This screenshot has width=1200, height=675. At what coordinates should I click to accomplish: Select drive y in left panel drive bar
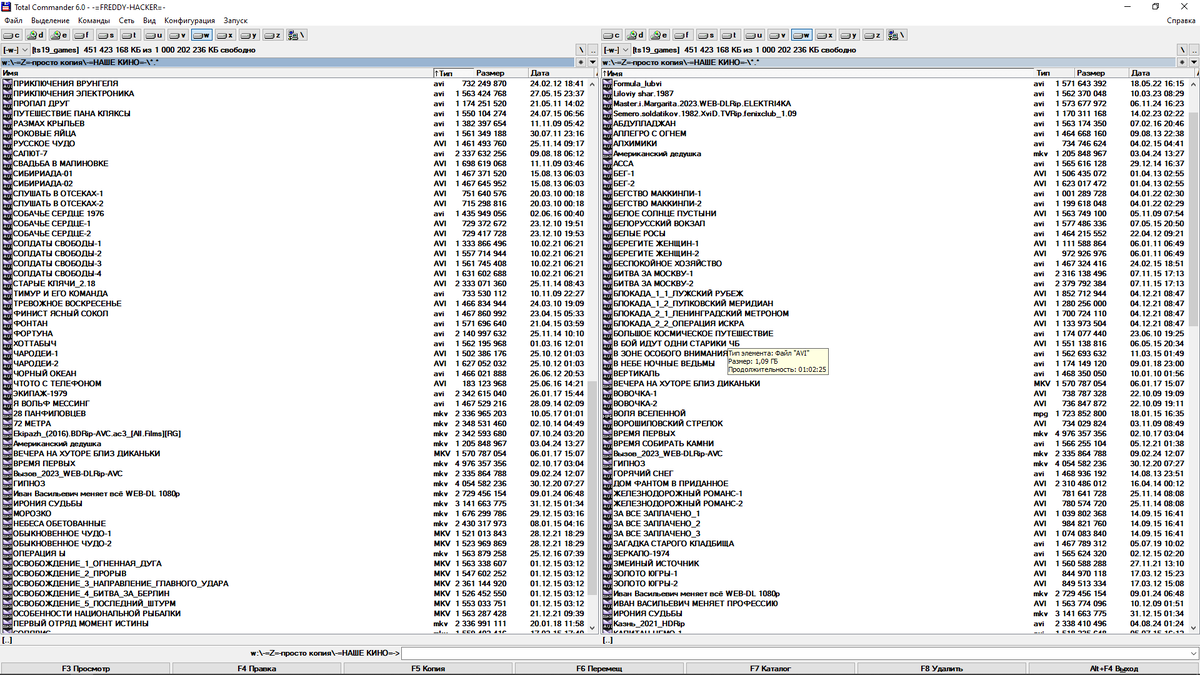click(x=249, y=35)
